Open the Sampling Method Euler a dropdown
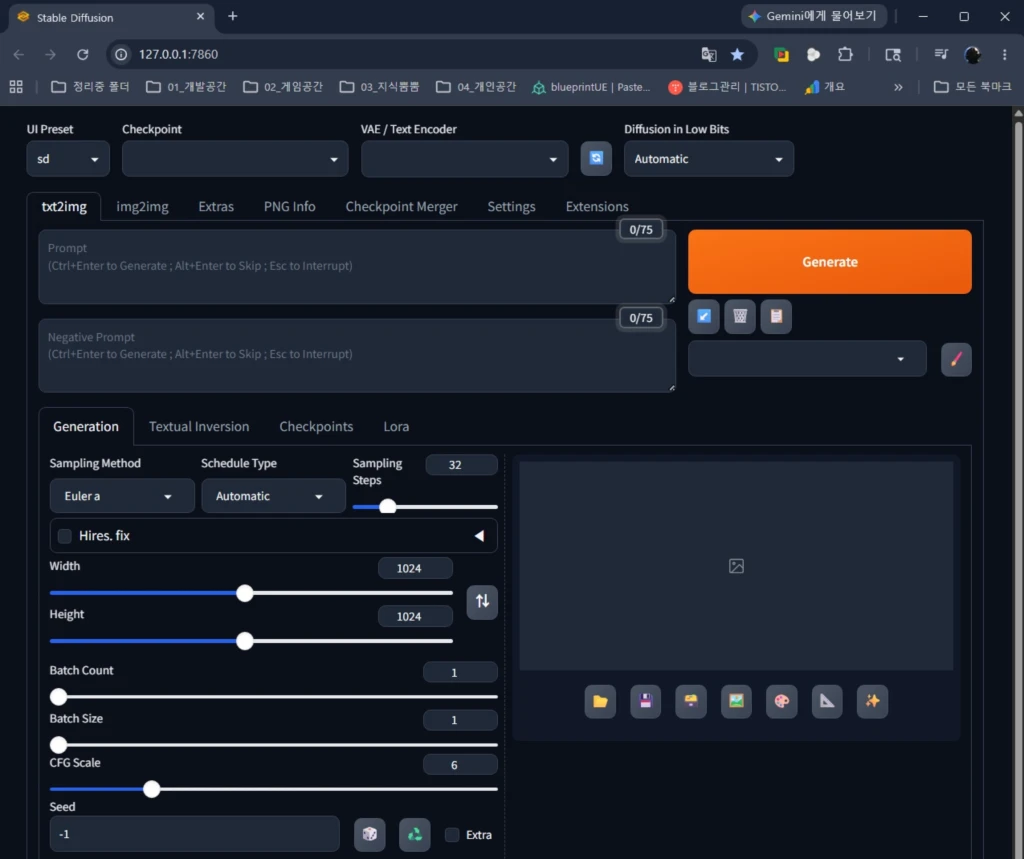Screen dimensions: 1024x859 tap(122, 496)
